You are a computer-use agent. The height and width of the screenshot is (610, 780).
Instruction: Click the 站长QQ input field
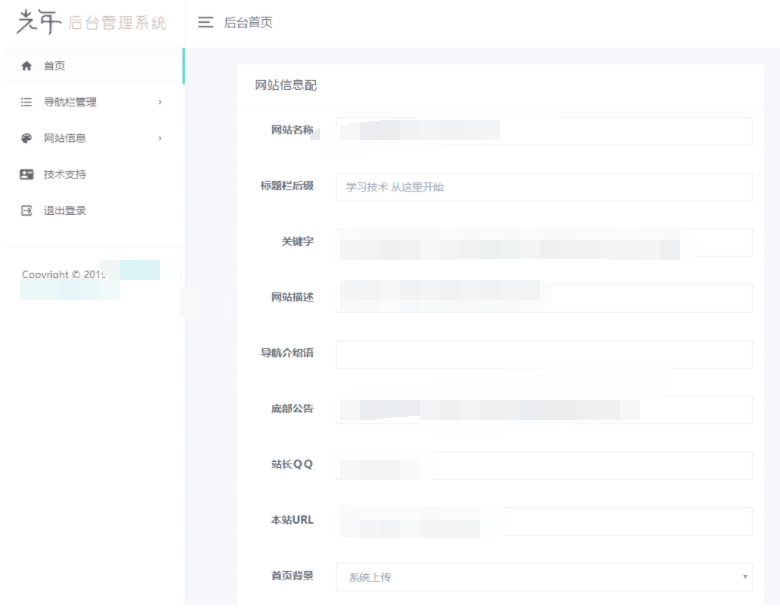pos(543,465)
